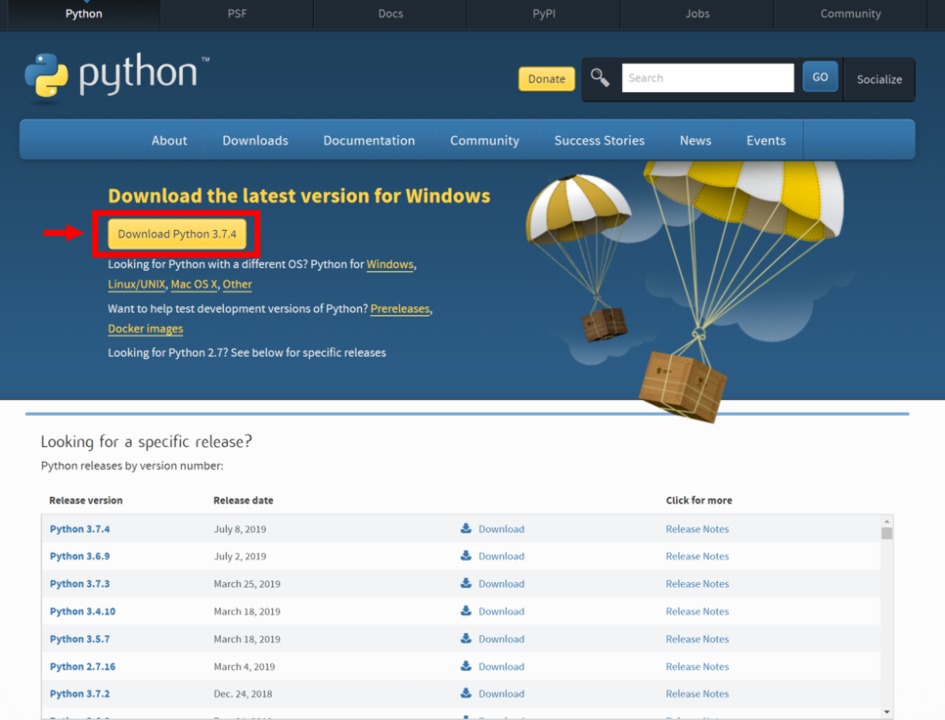The image size is (945, 720).
Task: Click download icon in Python 3.7.3 row
Action: 466,583
